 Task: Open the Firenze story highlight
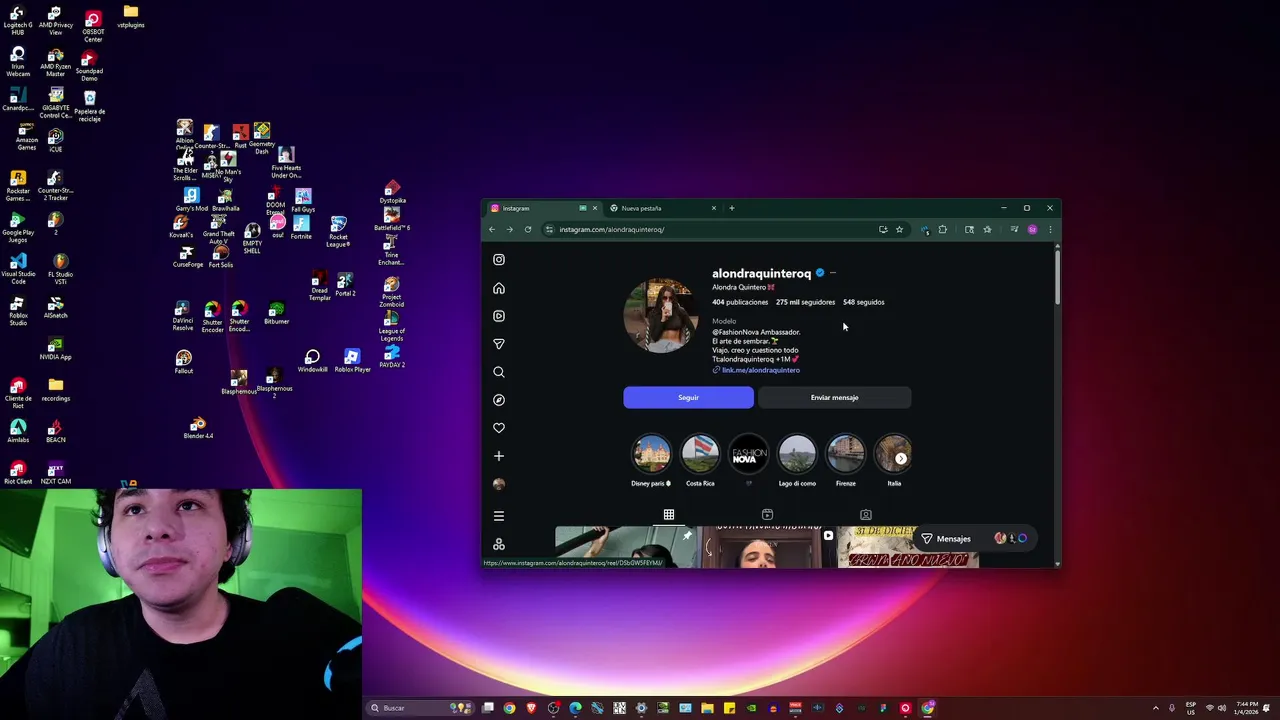pyautogui.click(x=846, y=454)
